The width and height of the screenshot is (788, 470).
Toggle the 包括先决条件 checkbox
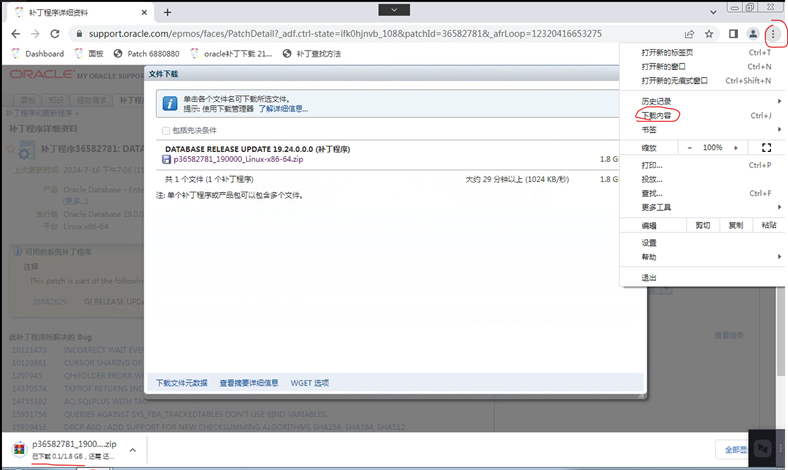(166, 131)
